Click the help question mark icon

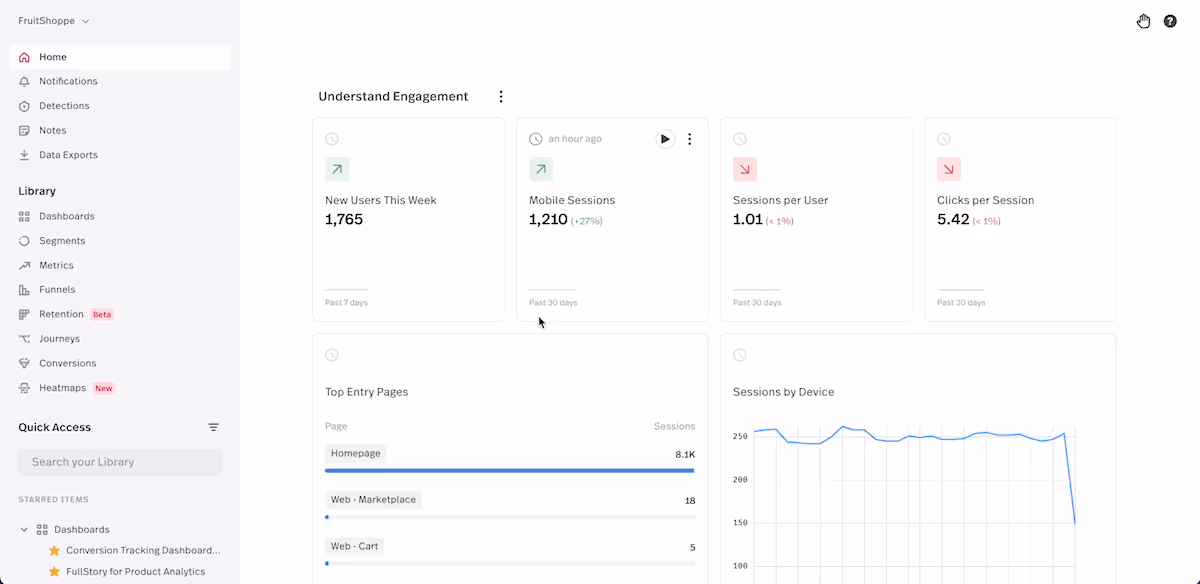(1170, 21)
